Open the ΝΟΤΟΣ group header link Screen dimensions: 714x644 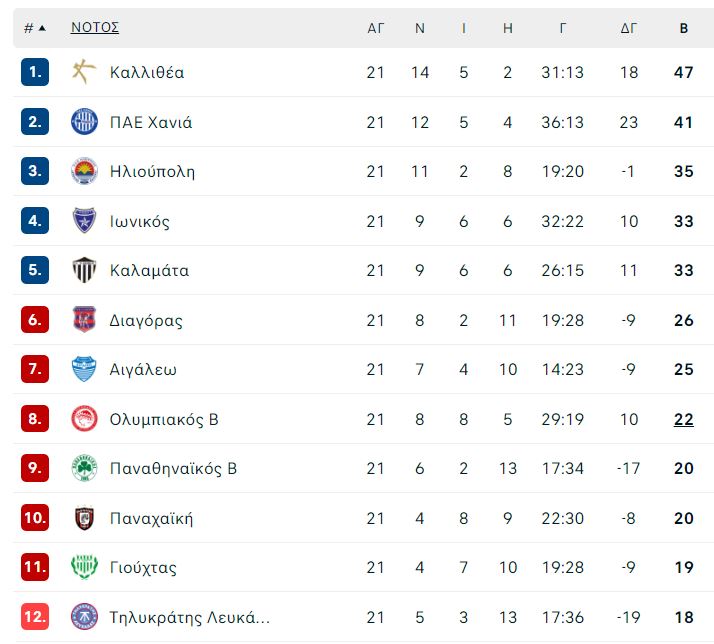[95, 27]
